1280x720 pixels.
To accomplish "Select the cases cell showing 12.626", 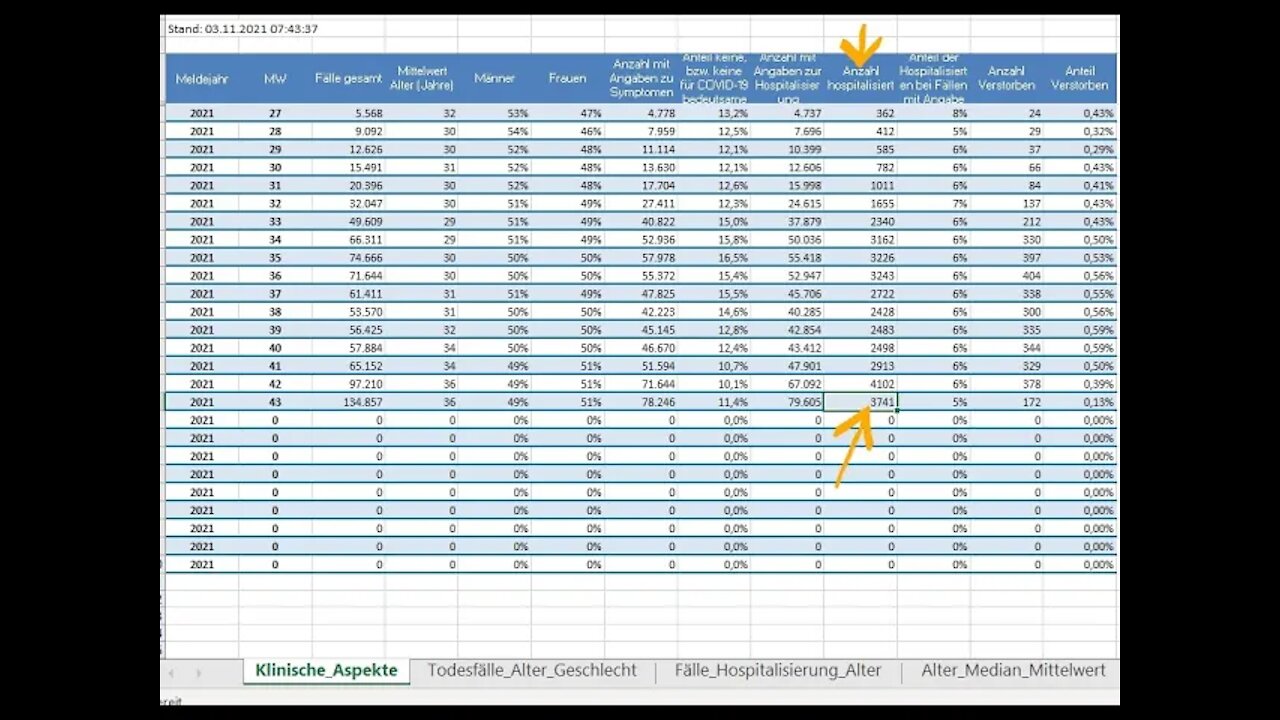I will (x=348, y=150).
